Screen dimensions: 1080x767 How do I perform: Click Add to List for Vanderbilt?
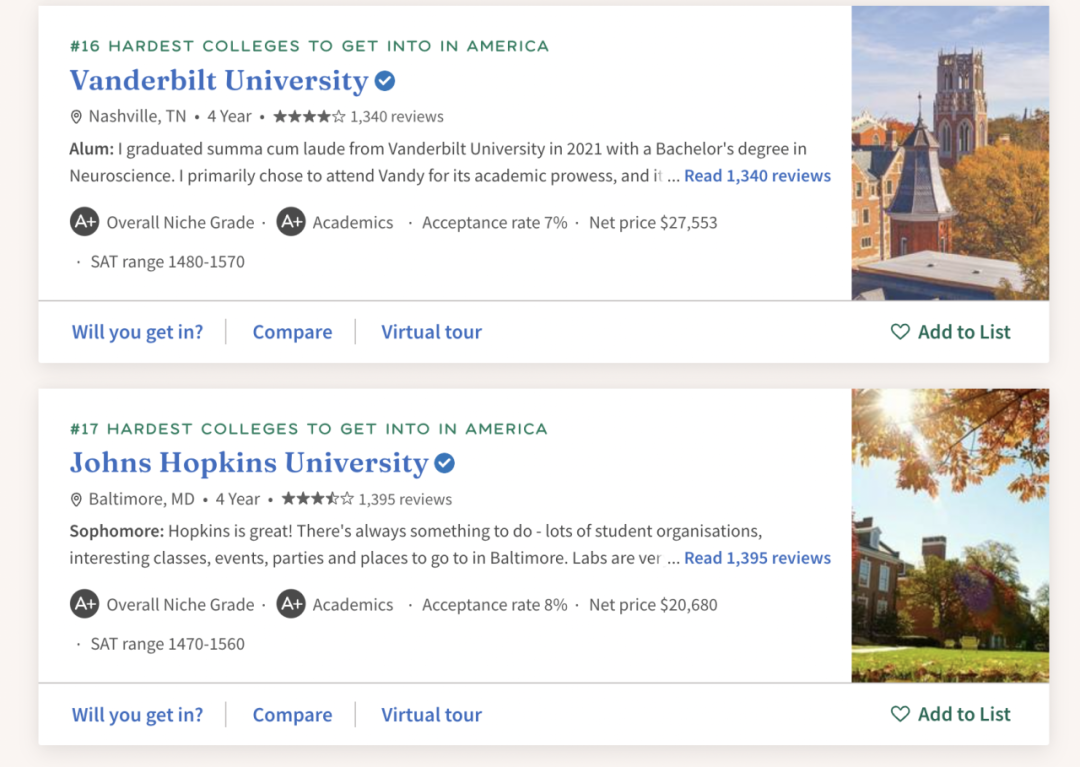coord(951,332)
